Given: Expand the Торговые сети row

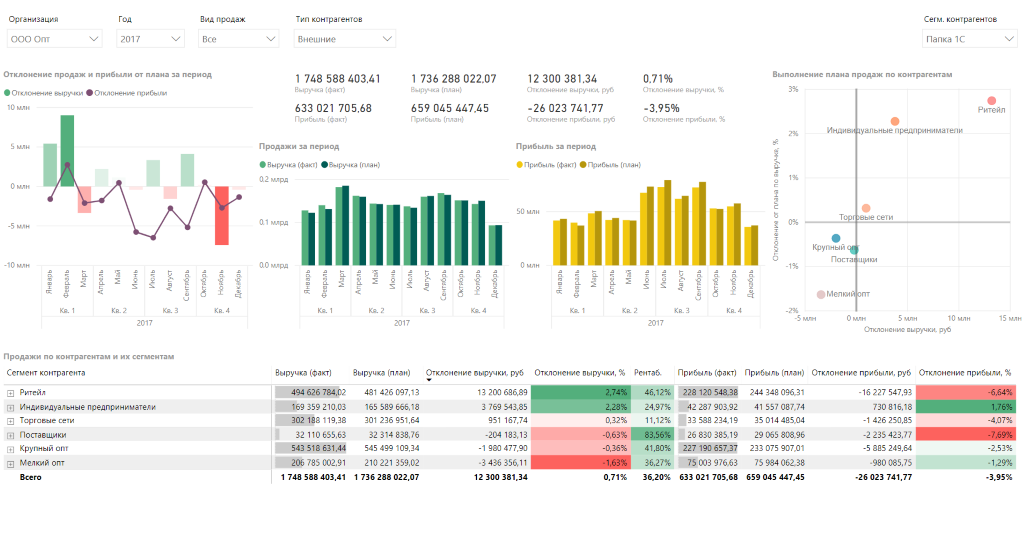Looking at the screenshot, I should 10,421.
